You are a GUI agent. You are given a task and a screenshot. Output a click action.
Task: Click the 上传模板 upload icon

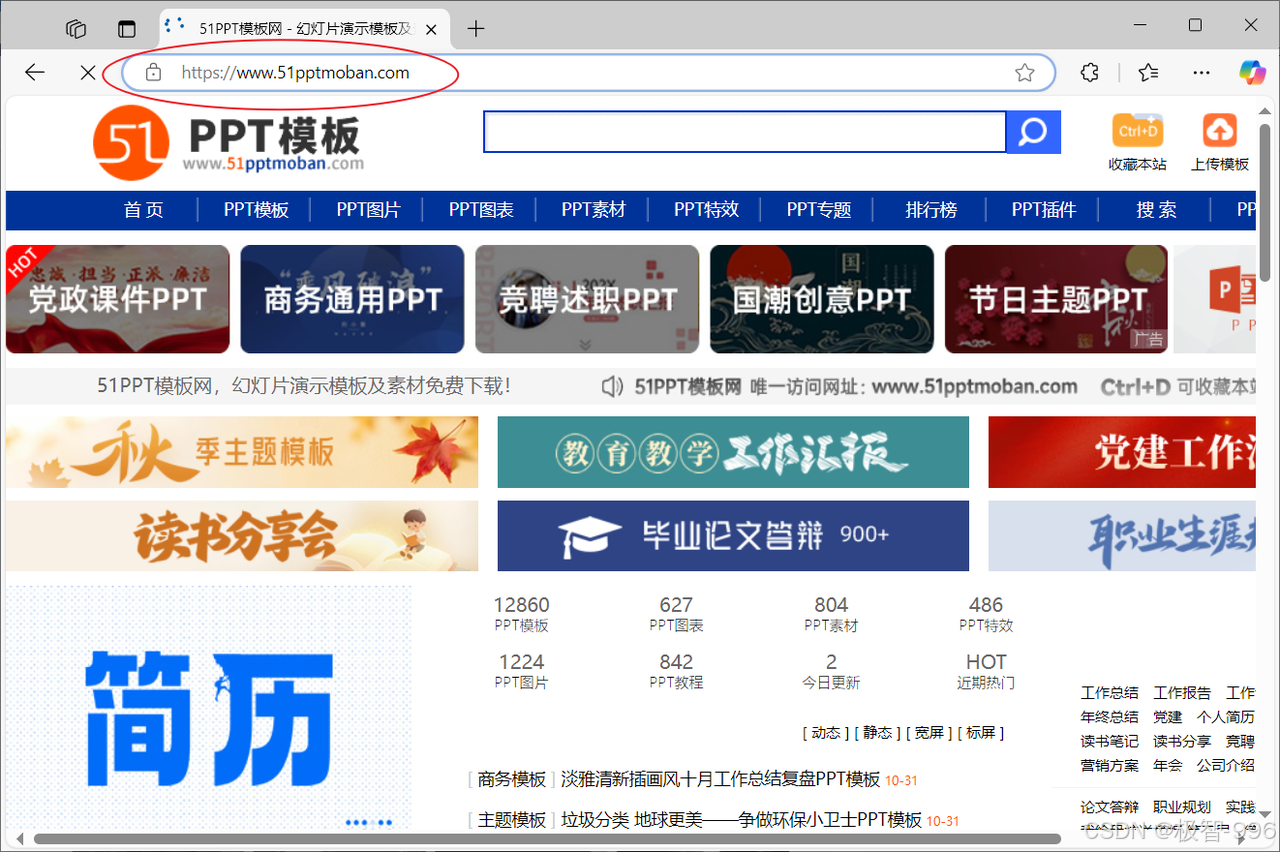[x=1219, y=130]
